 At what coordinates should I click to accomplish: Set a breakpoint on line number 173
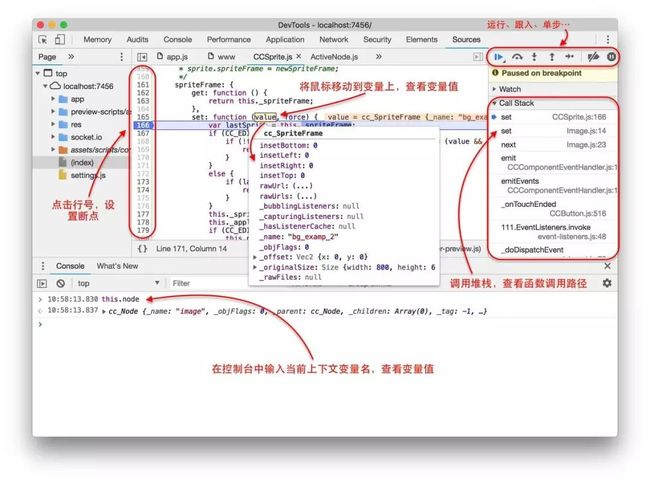pos(143,182)
